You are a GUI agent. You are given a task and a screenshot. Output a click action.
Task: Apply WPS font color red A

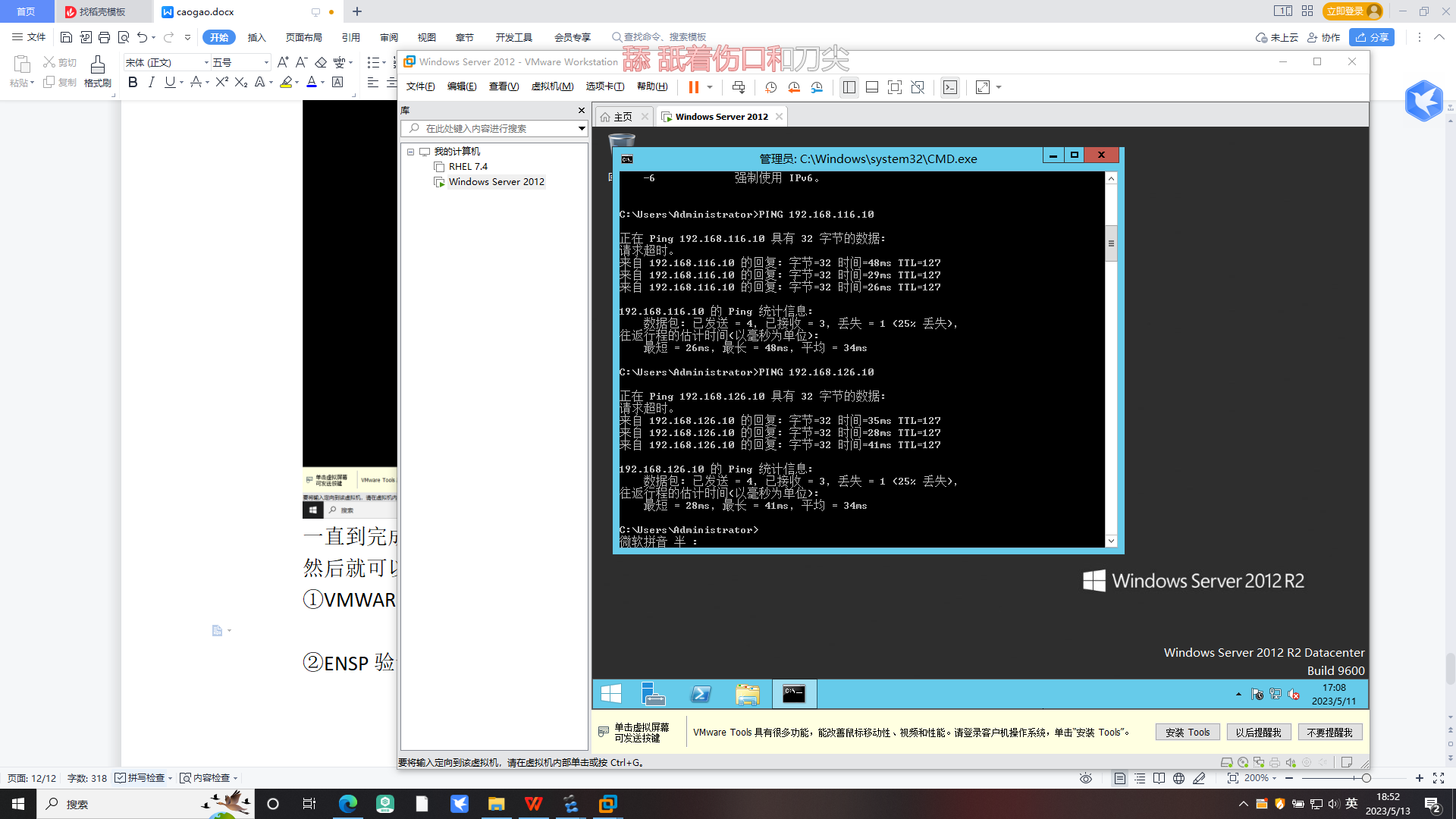312,83
